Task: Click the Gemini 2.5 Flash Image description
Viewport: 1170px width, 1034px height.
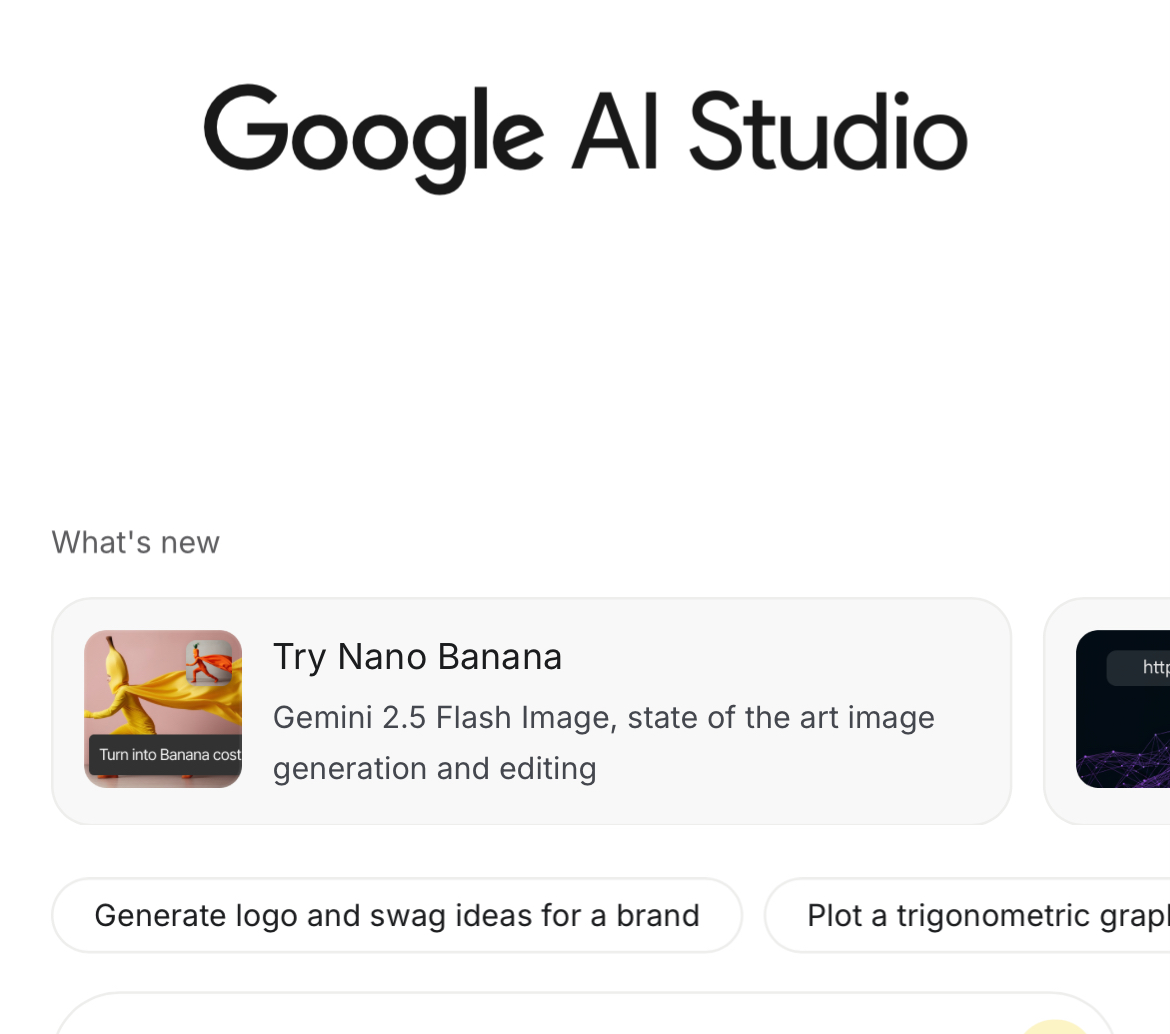Action: click(x=603, y=743)
